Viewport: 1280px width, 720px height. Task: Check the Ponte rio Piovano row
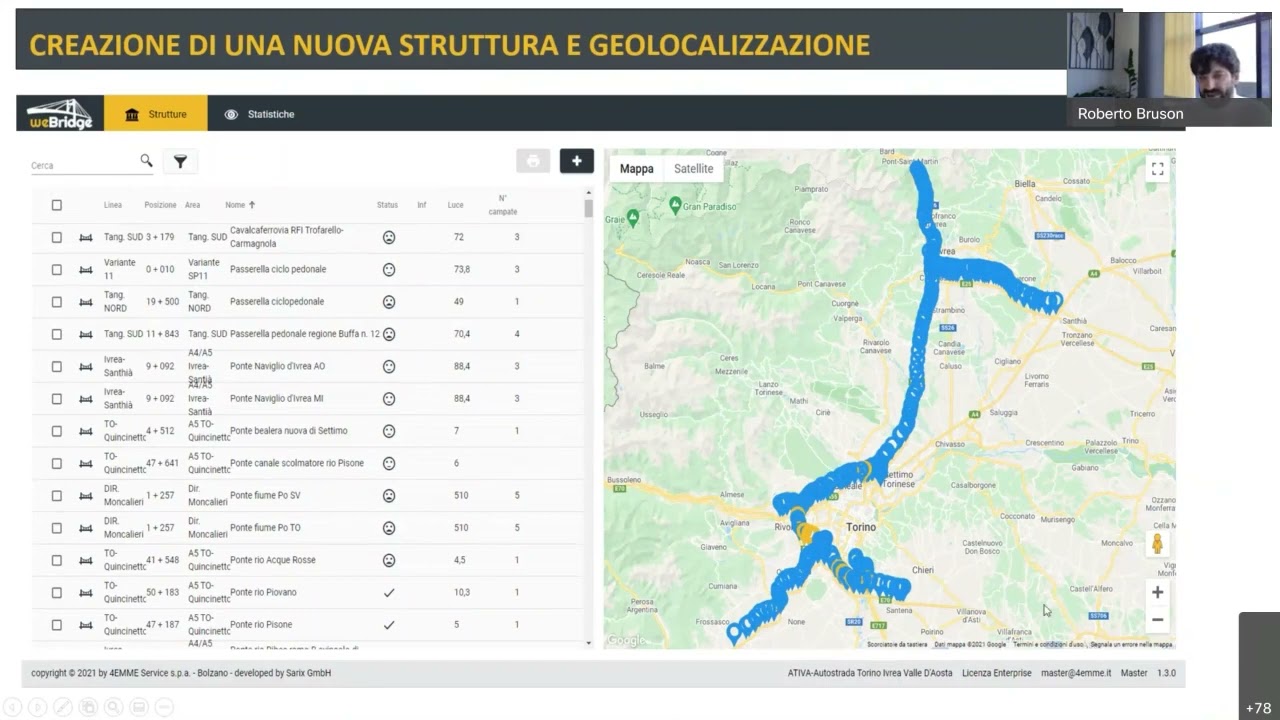click(57, 593)
